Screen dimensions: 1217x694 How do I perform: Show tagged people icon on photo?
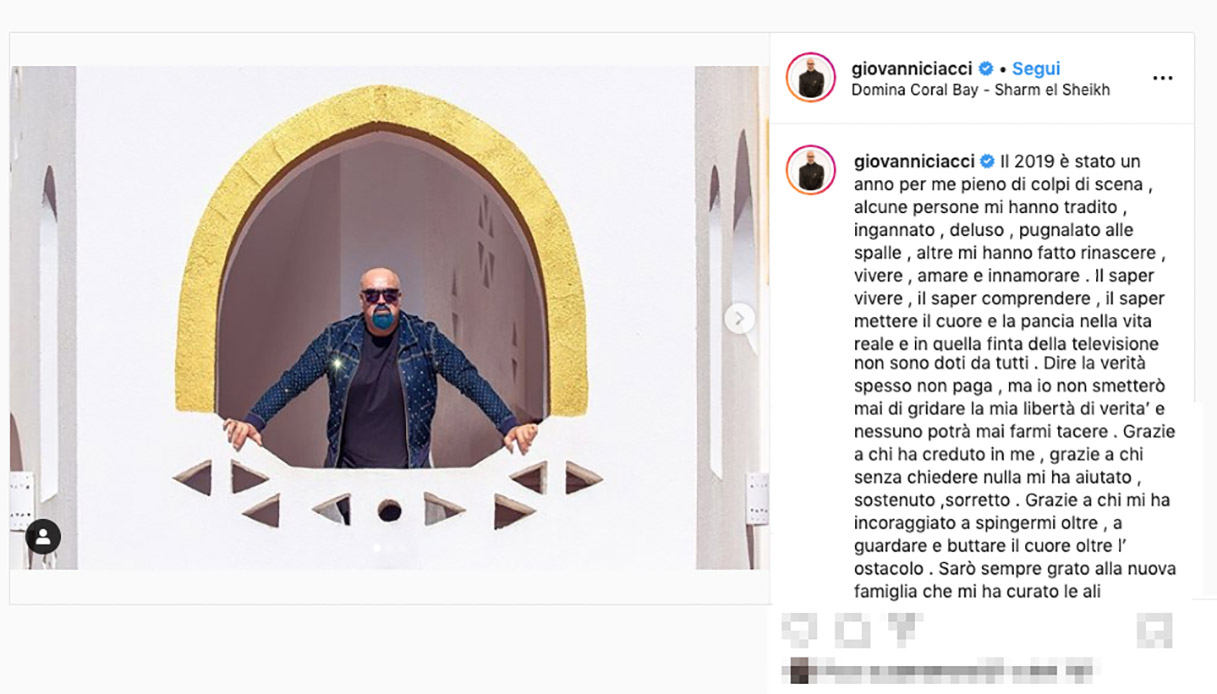(x=43, y=537)
